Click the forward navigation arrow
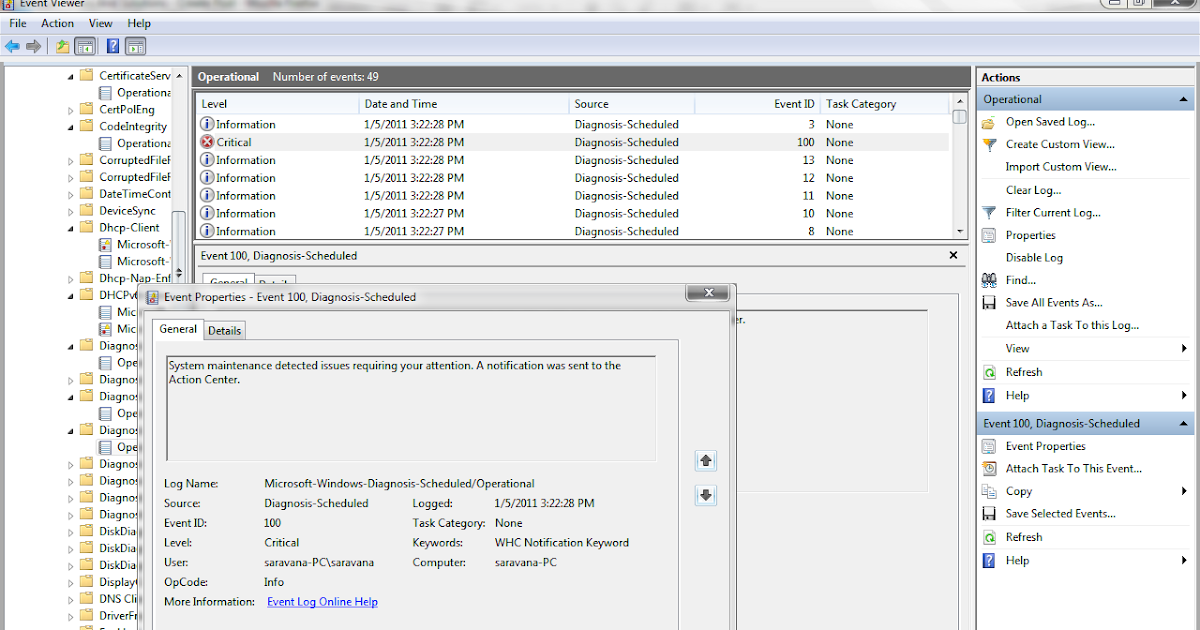This screenshot has height=630, width=1200. point(33,45)
